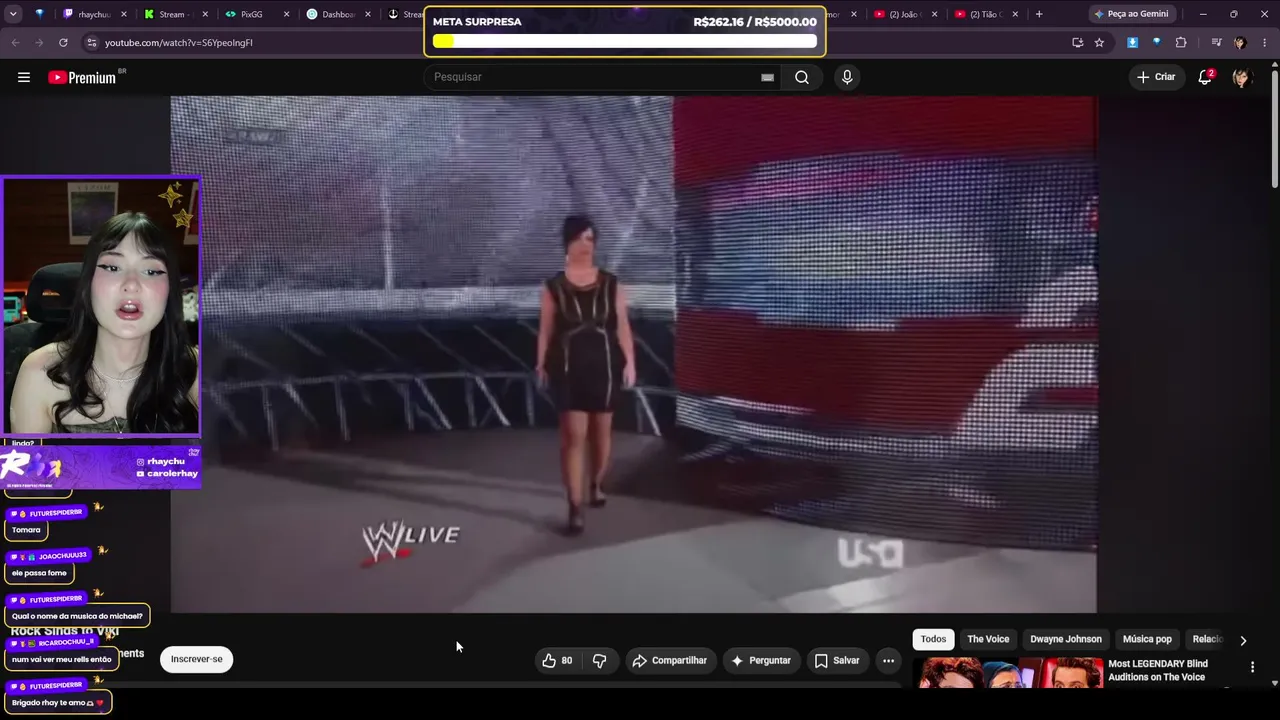Go to YouTube Premium home logo

point(82,77)
